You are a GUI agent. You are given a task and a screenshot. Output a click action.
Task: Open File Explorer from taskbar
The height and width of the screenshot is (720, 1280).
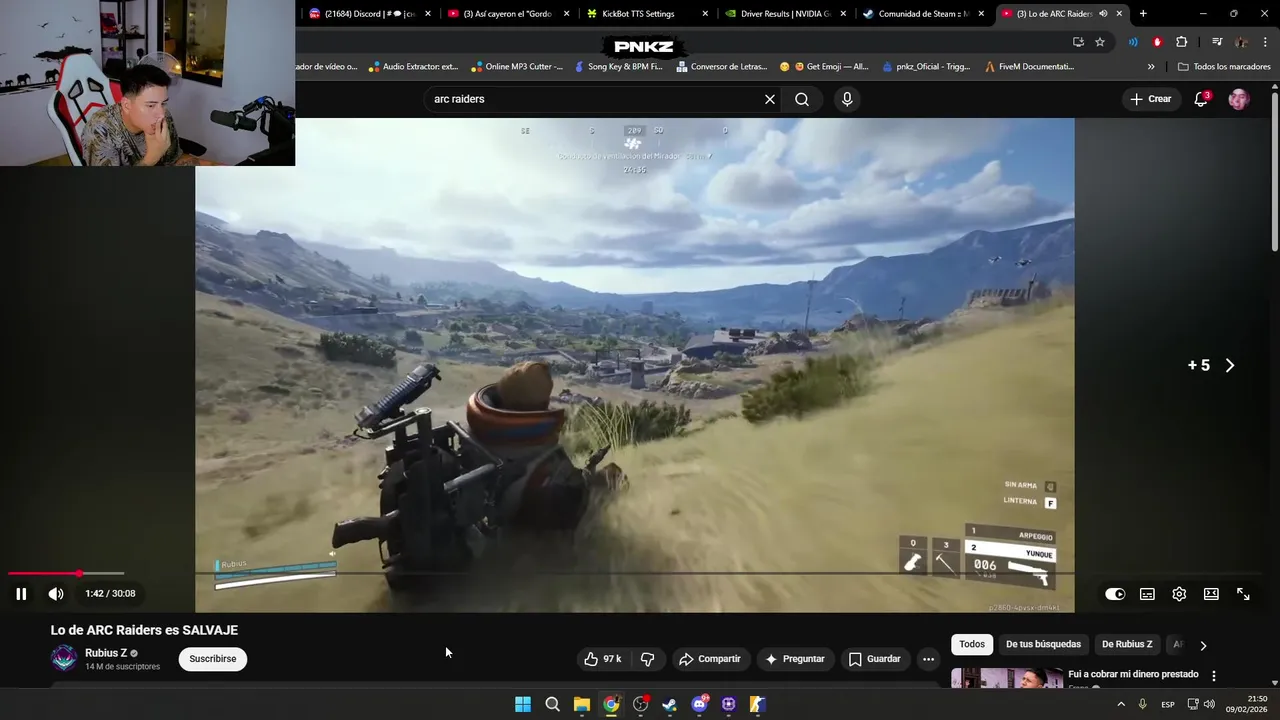(582, 704)
